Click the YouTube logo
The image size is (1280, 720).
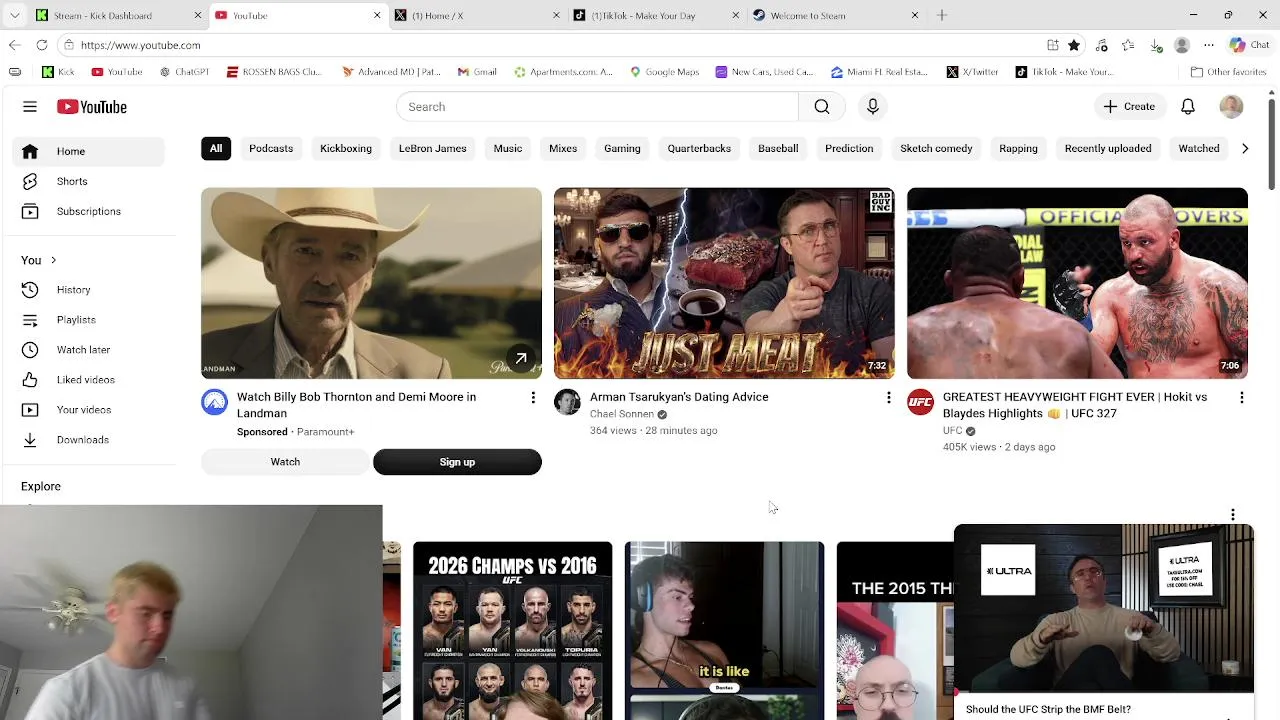click(92, 107)
